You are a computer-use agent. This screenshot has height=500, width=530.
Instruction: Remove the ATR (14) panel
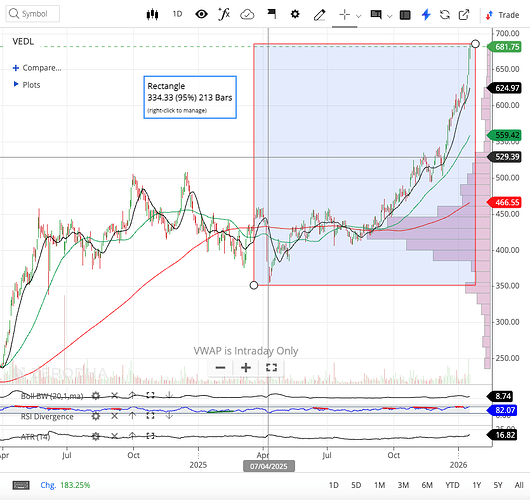[115, 436]
